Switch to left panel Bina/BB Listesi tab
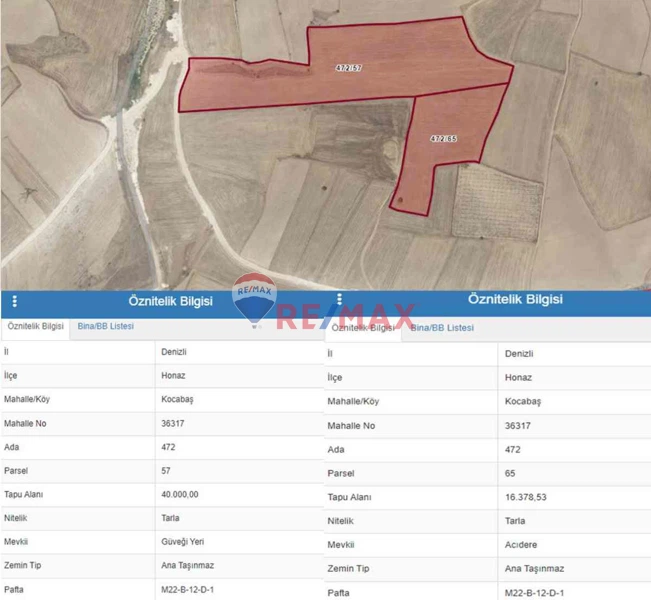Viewport: 651px width, 600px height. coord(105,326)
